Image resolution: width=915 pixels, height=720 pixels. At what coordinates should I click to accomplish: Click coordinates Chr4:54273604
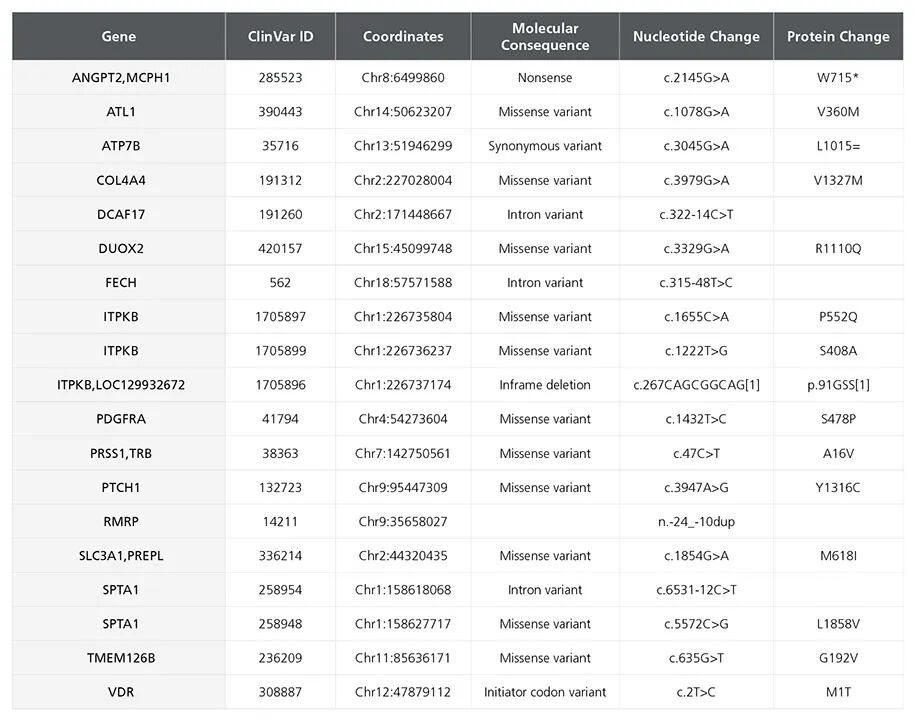(x=403, y=419)
